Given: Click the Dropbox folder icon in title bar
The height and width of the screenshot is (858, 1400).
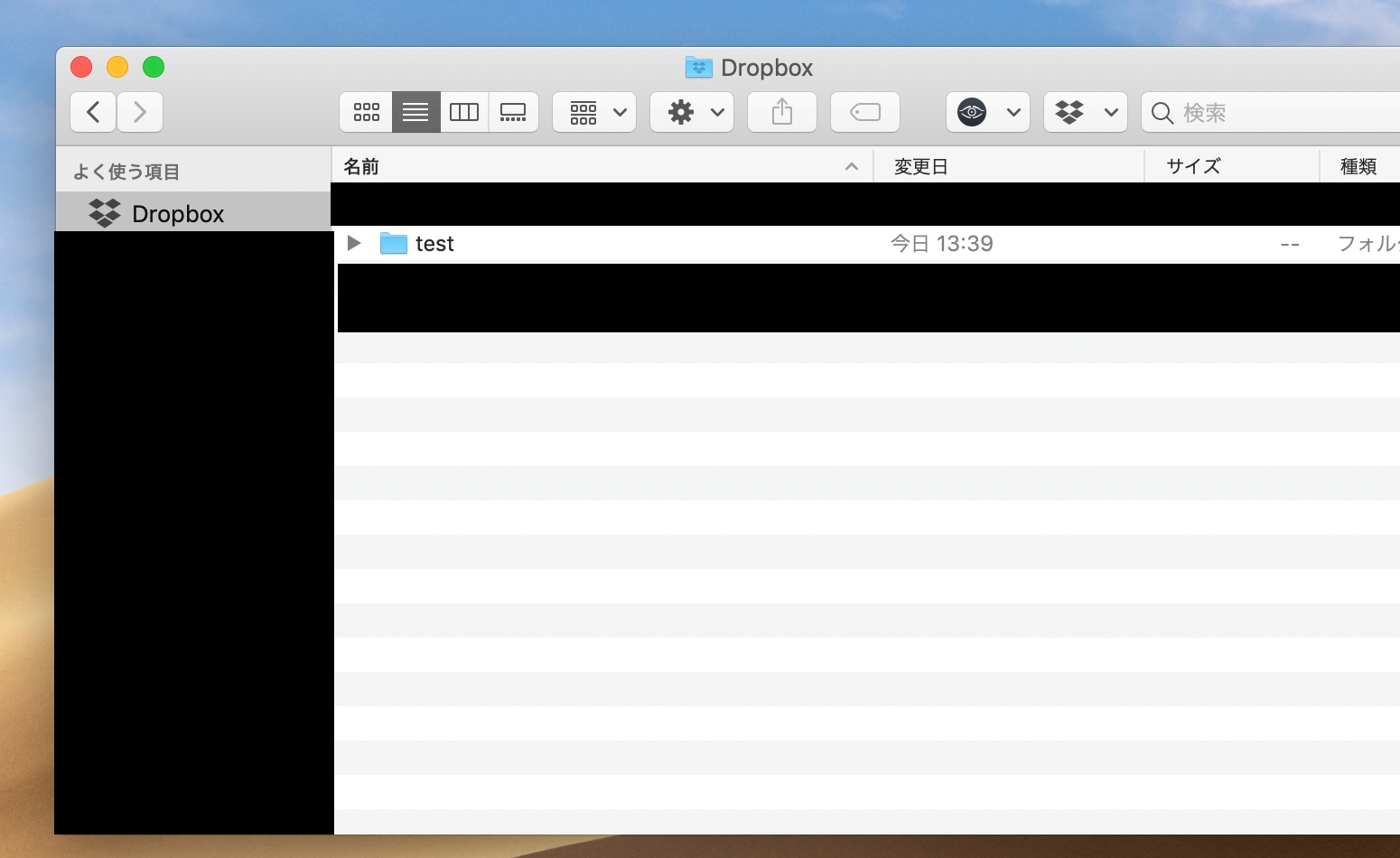Looking at the screenshot, I should [699, 67].
